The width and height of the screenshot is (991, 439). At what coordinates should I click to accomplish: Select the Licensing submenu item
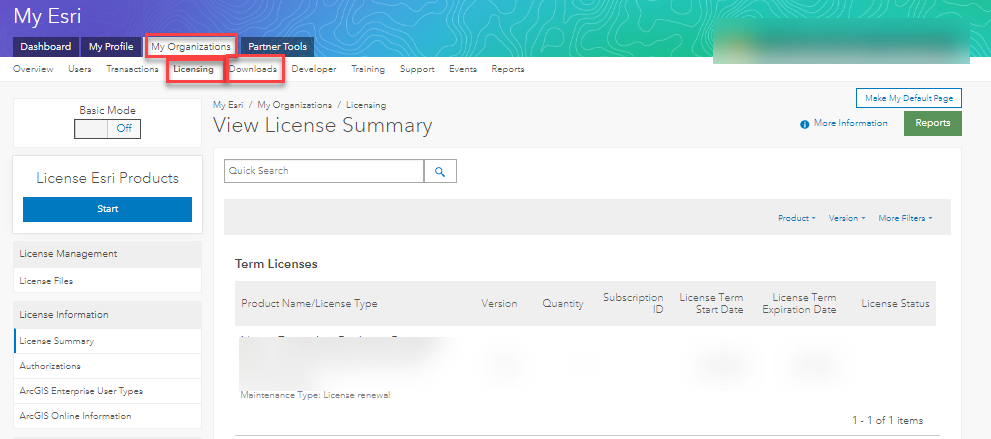[x=194, y=69]
